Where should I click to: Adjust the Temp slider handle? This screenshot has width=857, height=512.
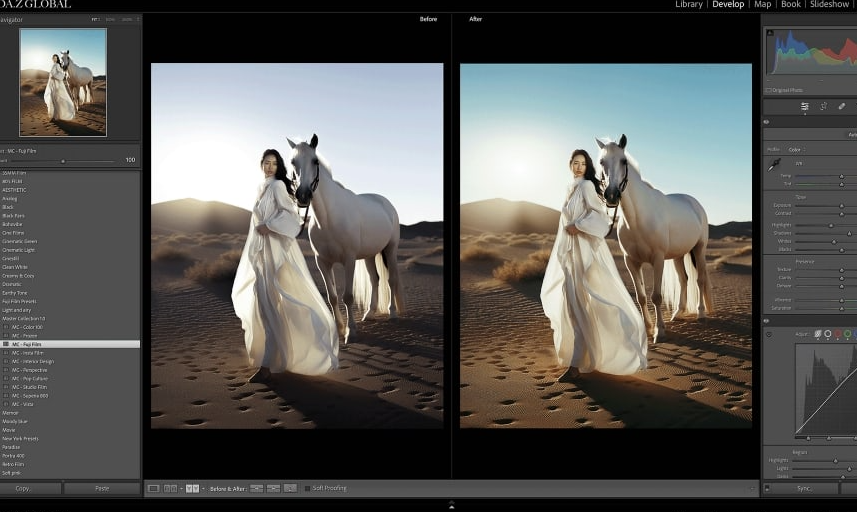[842, 176]
